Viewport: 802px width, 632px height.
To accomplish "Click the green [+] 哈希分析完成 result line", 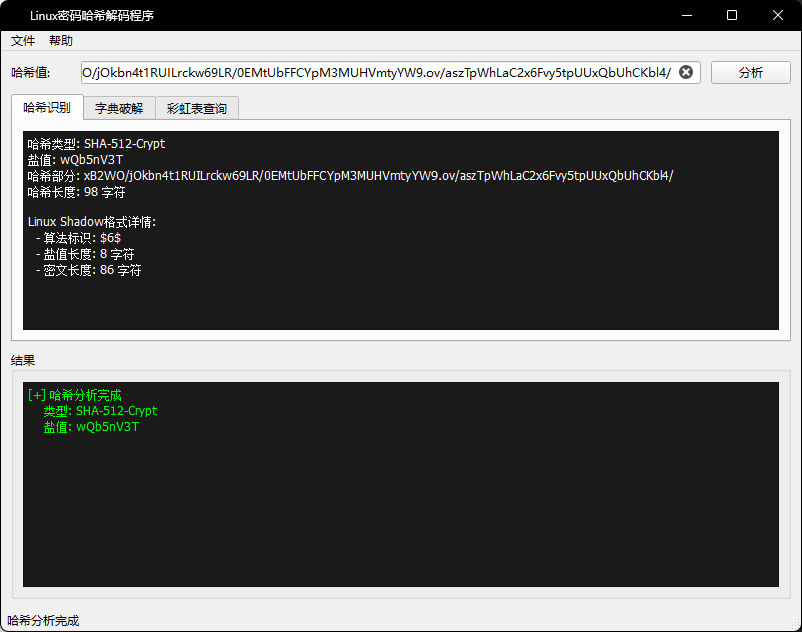I will [x=75, y=395].
